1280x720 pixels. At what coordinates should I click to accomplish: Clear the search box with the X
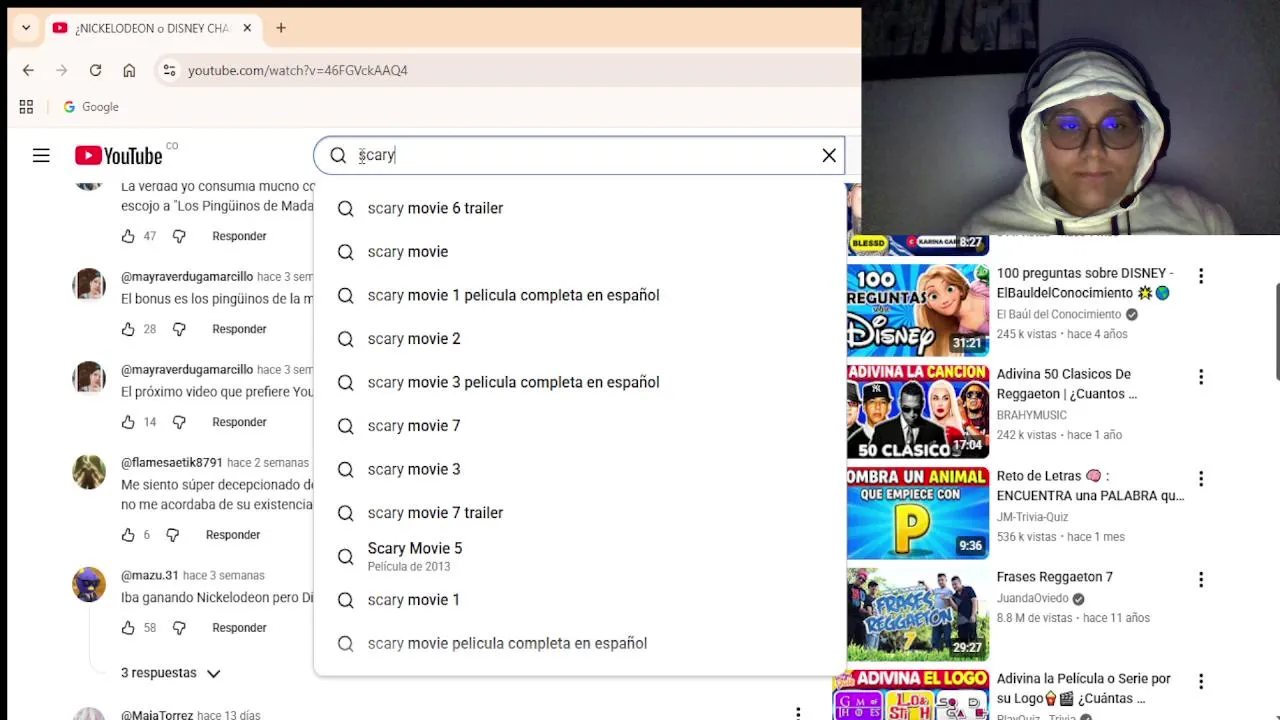(x=829, y=155)
